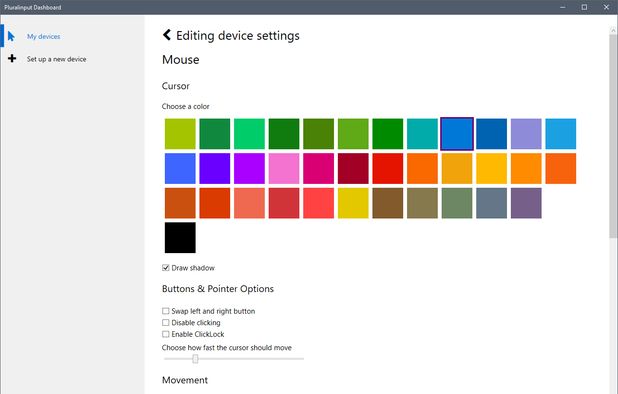Choose the sky blue swatch ending first row

coord(561,134)
